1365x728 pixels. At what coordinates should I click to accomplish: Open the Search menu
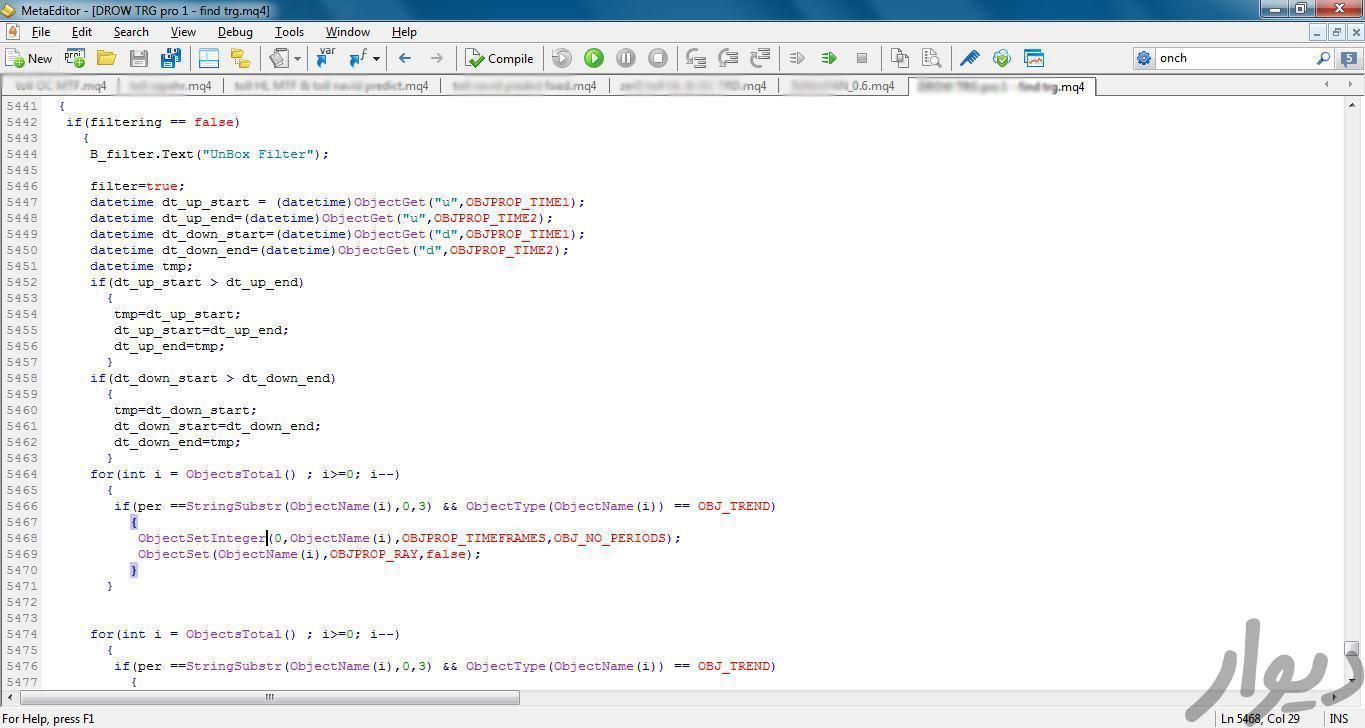pos(131,32)
